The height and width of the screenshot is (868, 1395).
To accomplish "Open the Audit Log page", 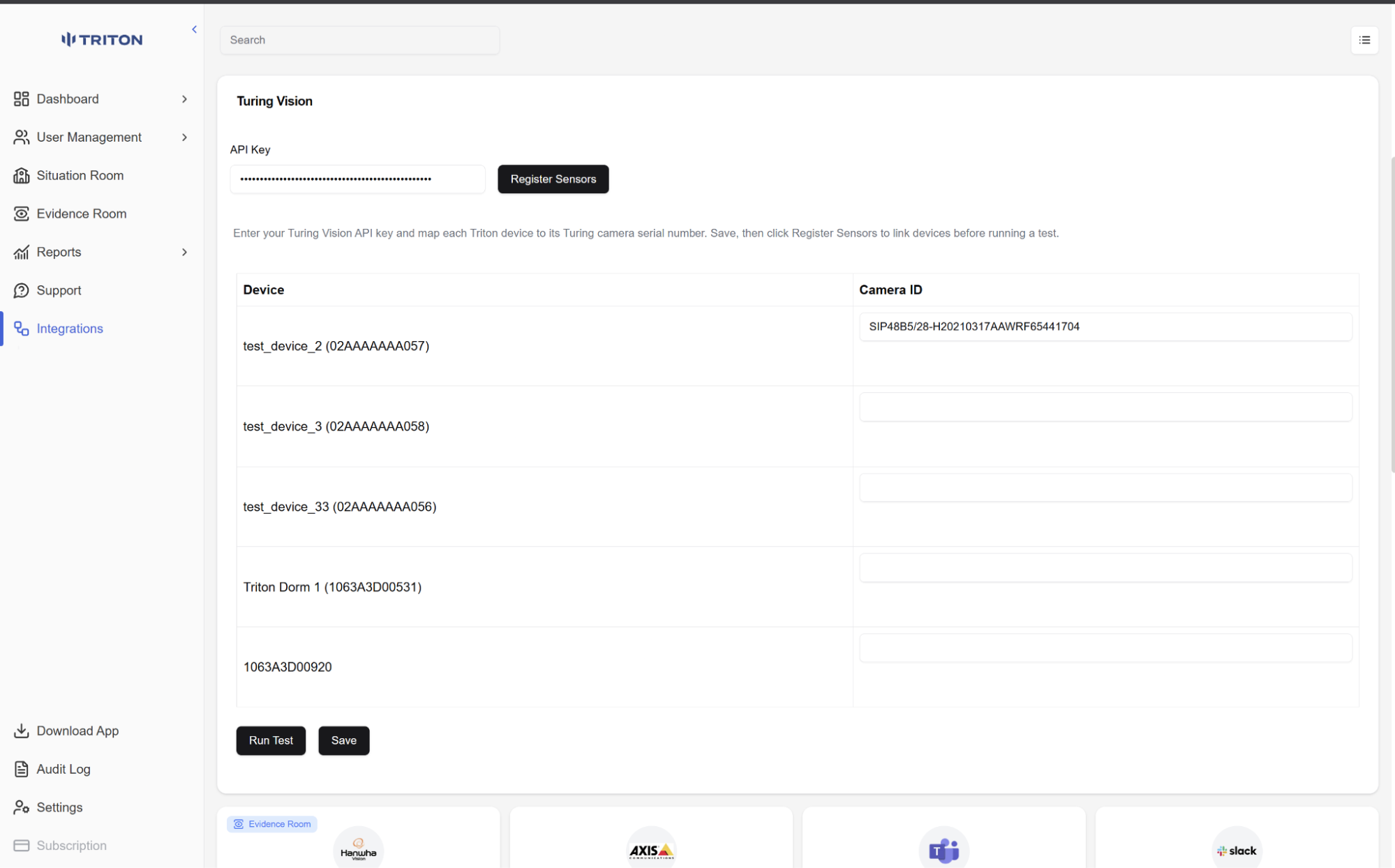I will click(x=64, y=770).
